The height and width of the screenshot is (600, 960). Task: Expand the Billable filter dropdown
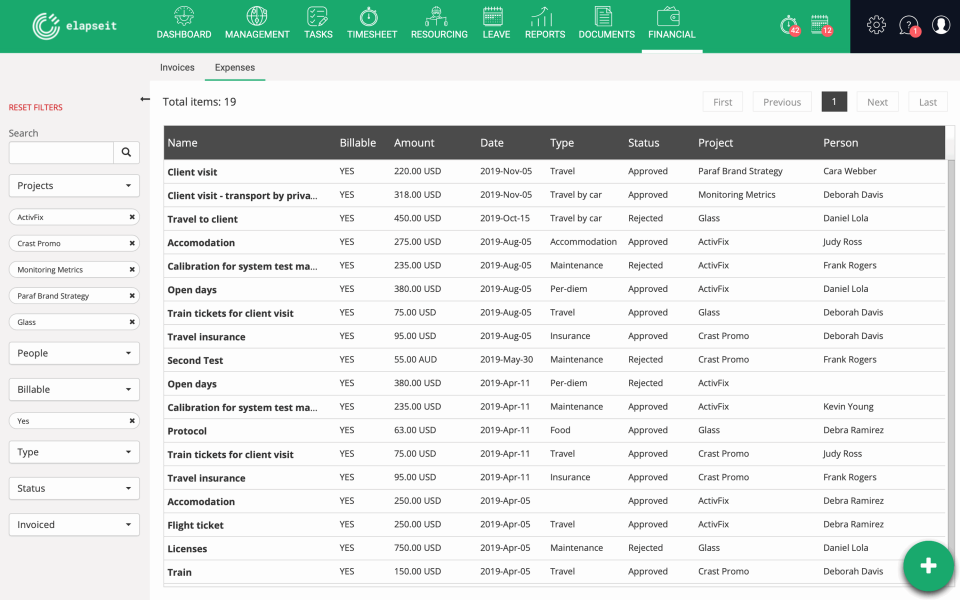[x=74, y=389]
